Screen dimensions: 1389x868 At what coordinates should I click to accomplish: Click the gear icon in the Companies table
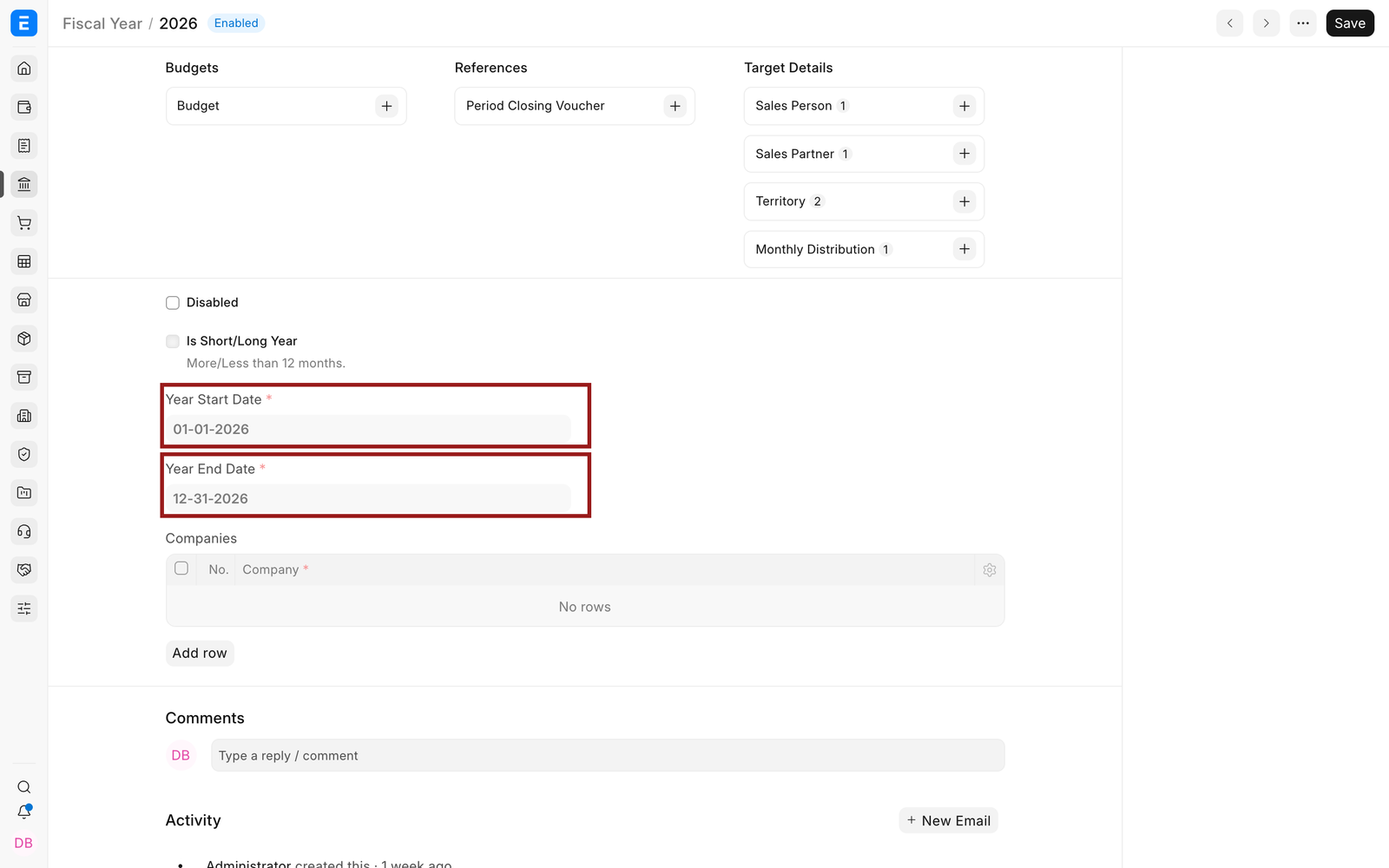click(990, 570)
